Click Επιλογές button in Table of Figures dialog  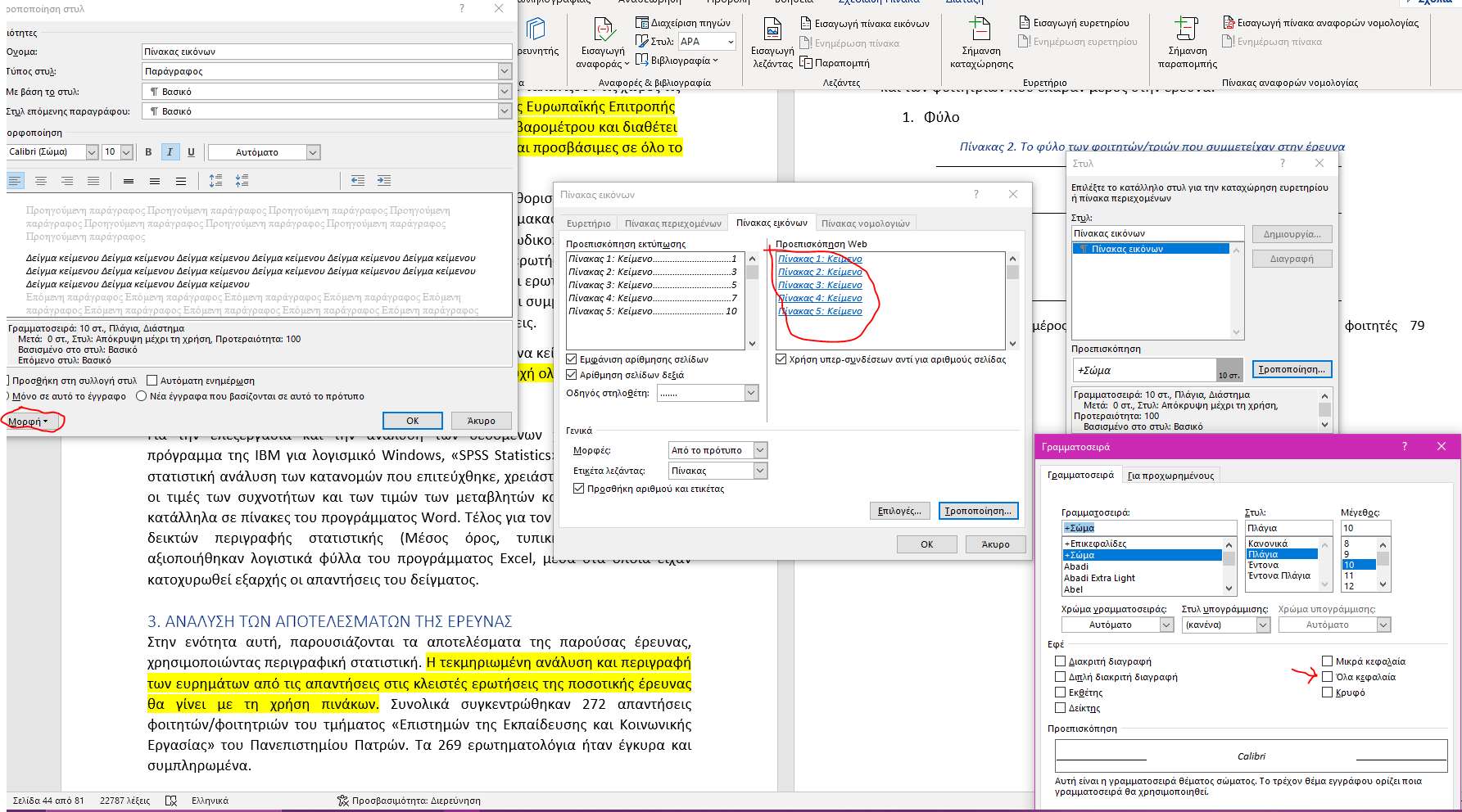tap(899, 511)
